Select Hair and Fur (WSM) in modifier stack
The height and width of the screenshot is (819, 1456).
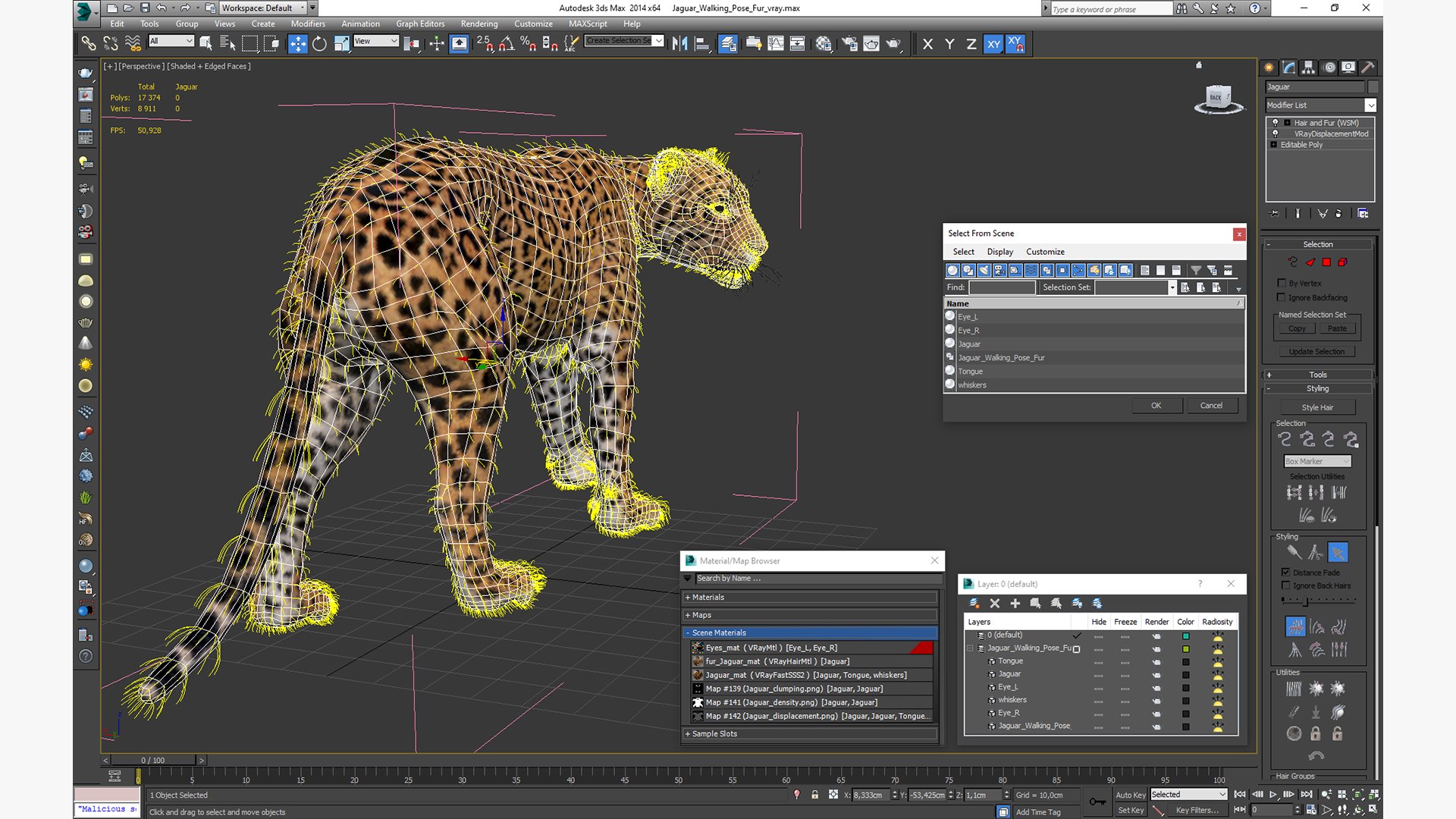click(x=1326, y=123)
